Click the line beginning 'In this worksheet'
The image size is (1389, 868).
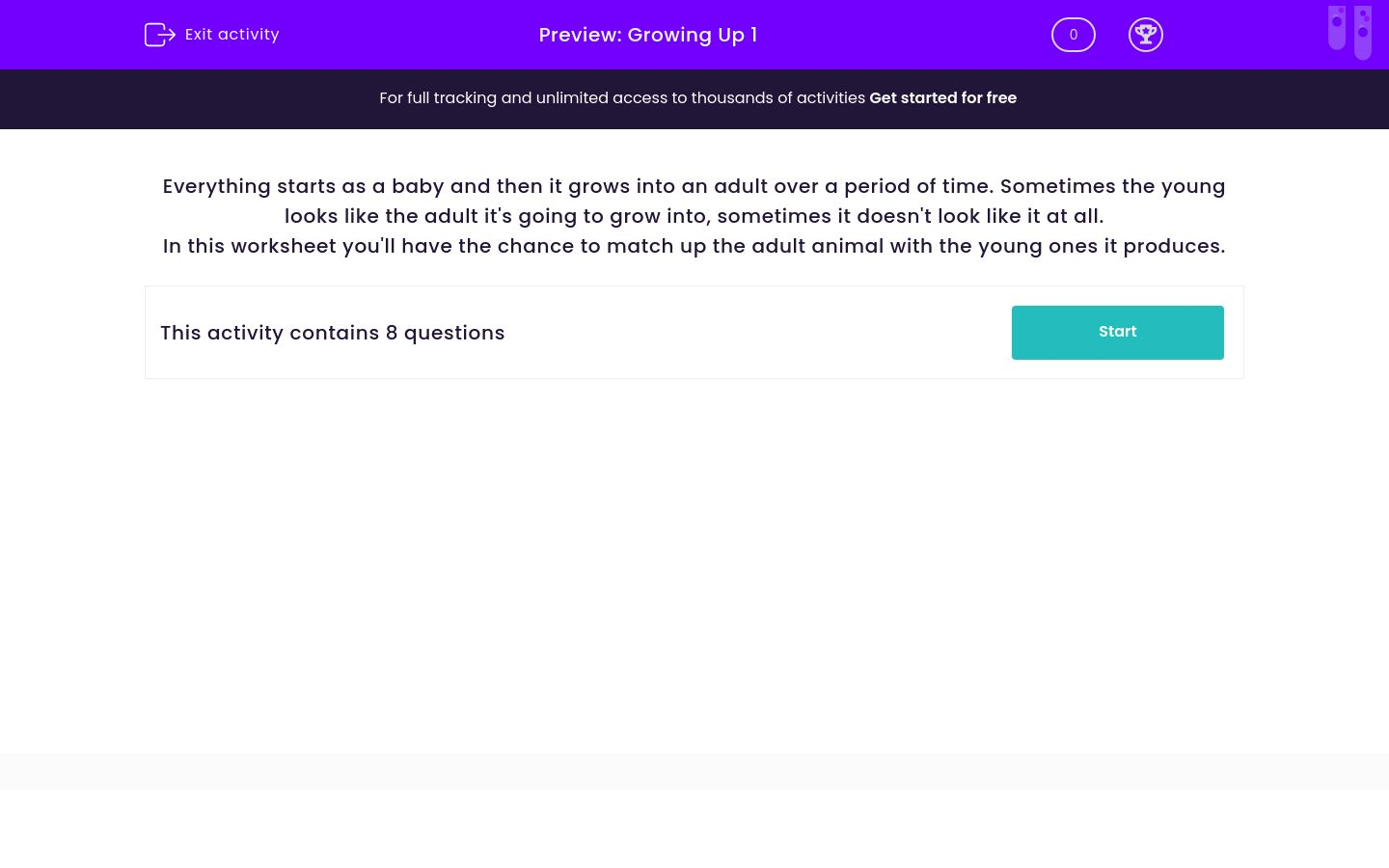[x=694, y=246]
